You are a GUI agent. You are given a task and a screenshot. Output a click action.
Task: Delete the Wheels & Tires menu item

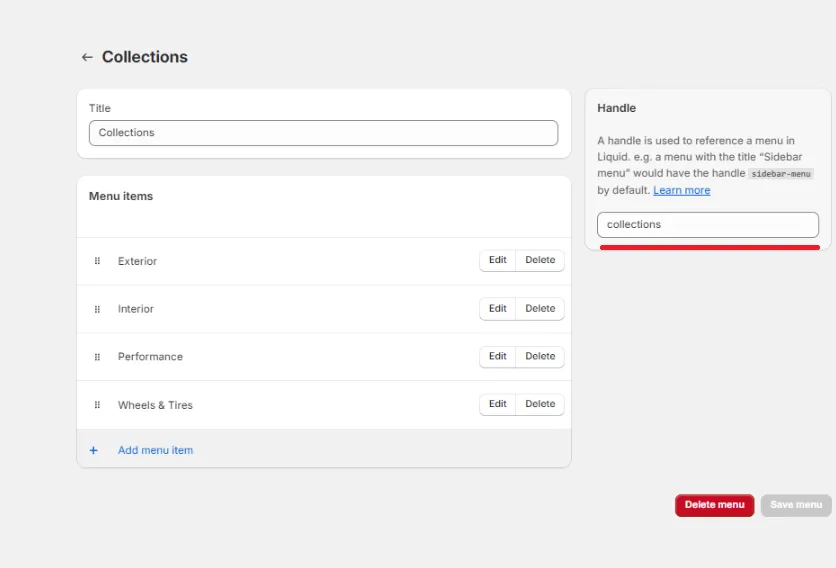540,404
